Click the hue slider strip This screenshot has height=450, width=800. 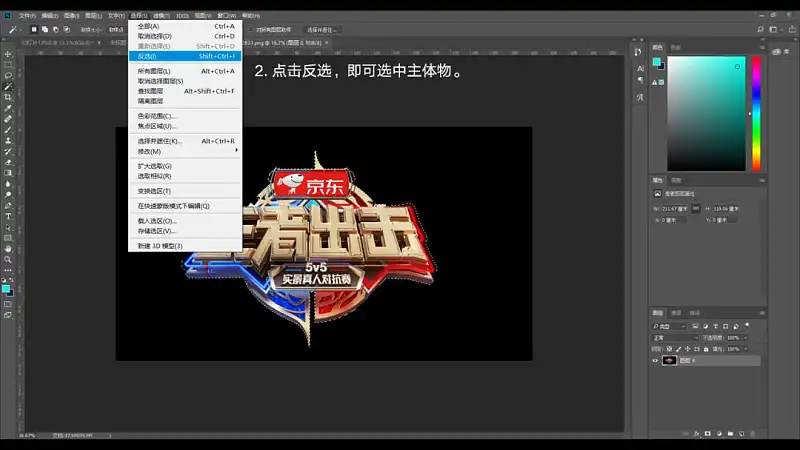pos(756,113)
